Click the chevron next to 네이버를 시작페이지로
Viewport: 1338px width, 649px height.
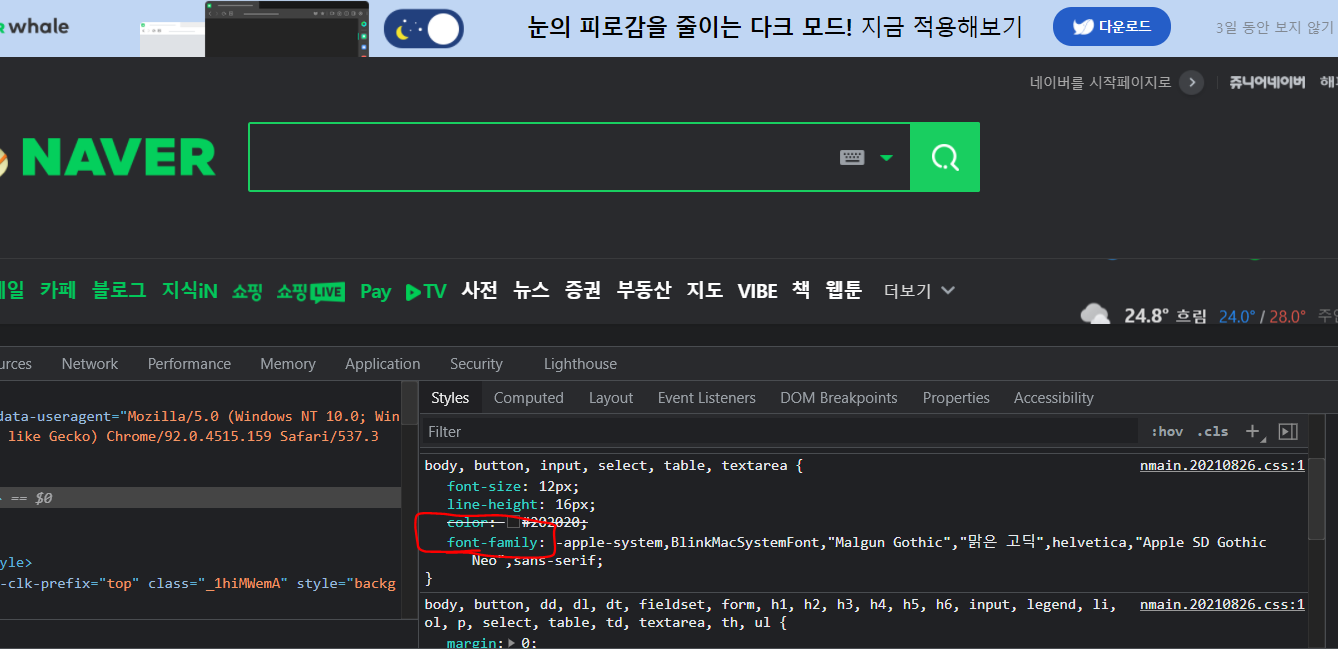click(1191, 83)
